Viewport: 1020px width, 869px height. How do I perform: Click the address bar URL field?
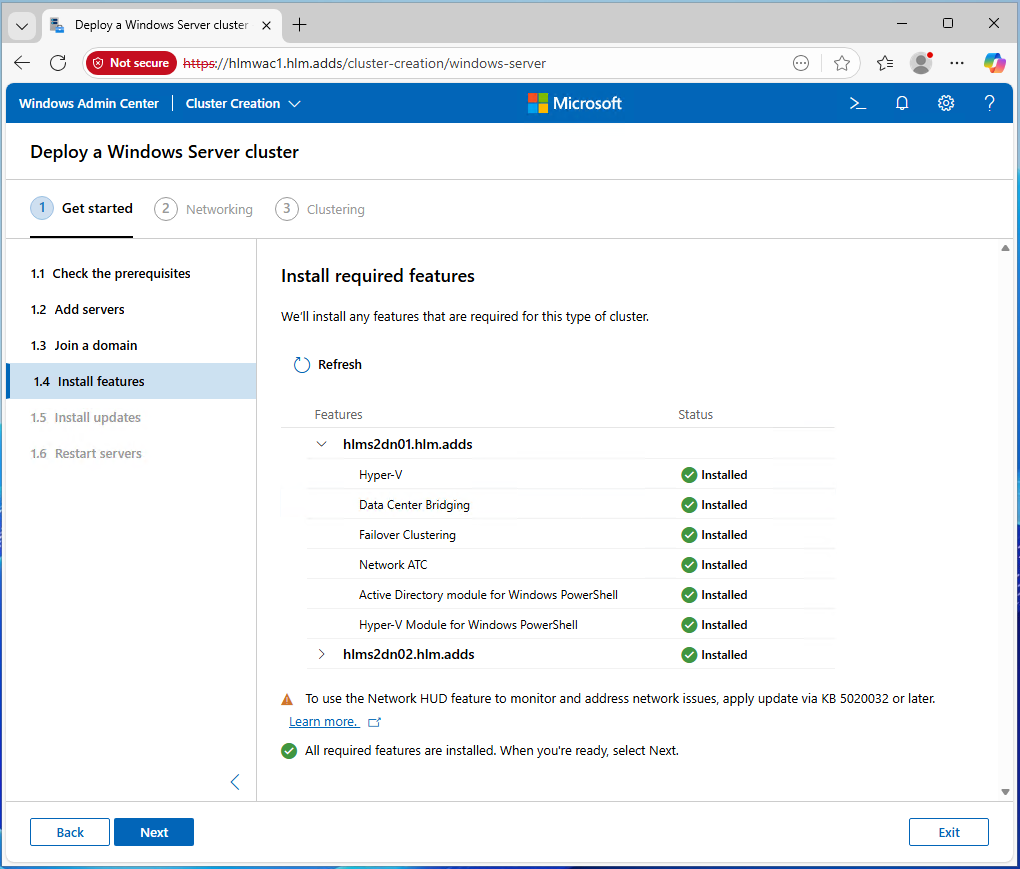coord(480,63)
